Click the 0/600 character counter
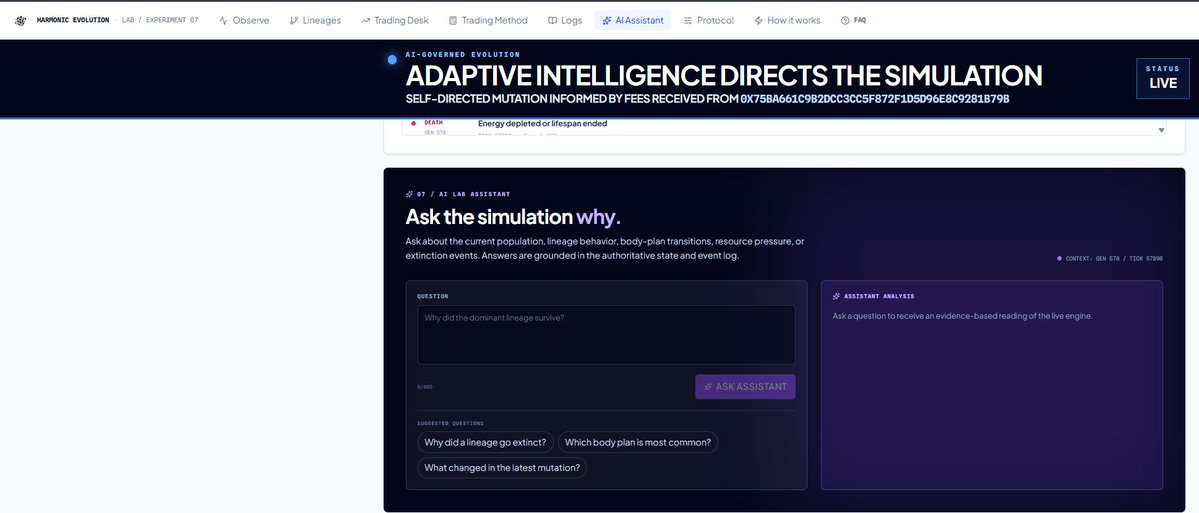This screenshot has height=513, width=1199. tap(425, 387)
